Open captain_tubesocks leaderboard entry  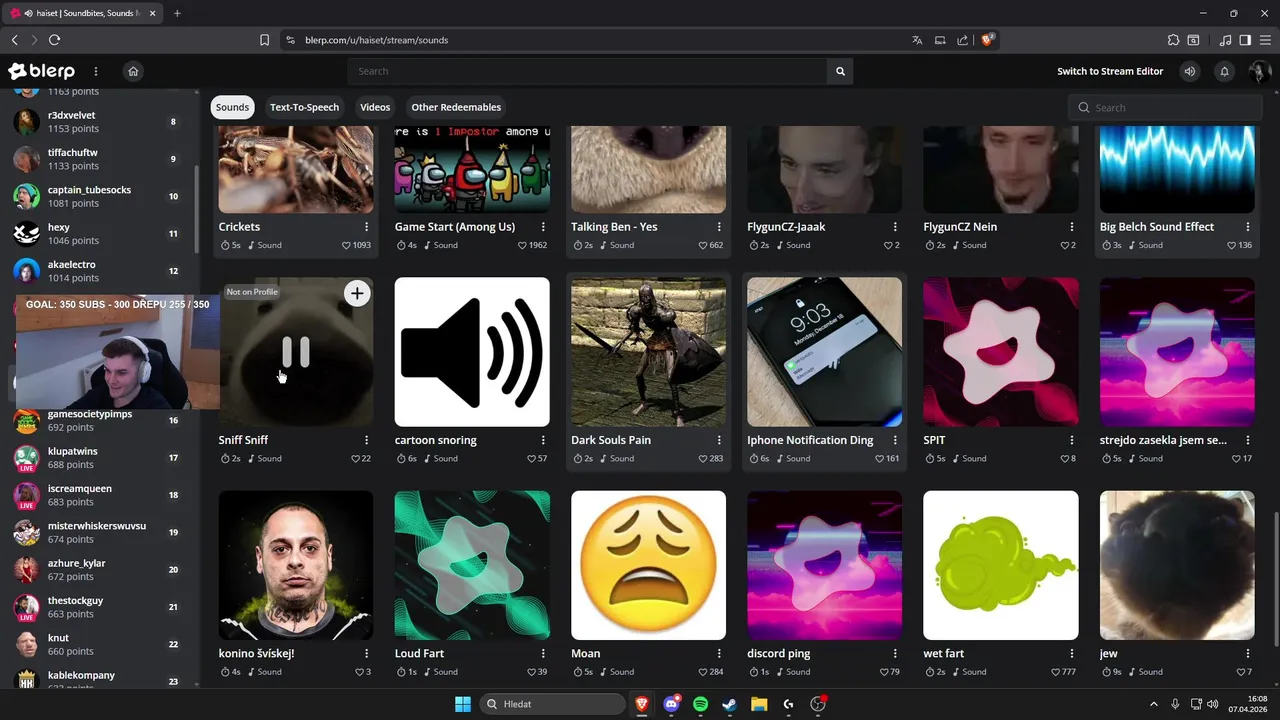coord(97,196)
